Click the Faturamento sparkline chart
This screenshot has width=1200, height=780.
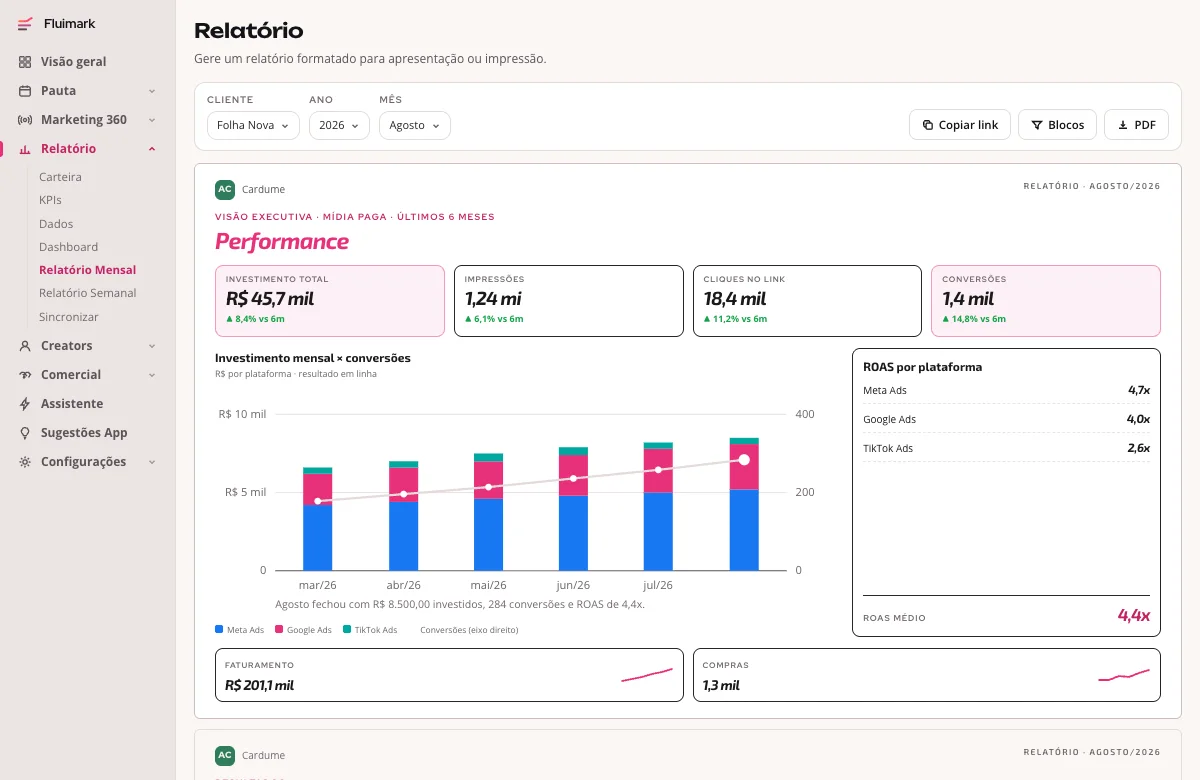click(647, 675)
